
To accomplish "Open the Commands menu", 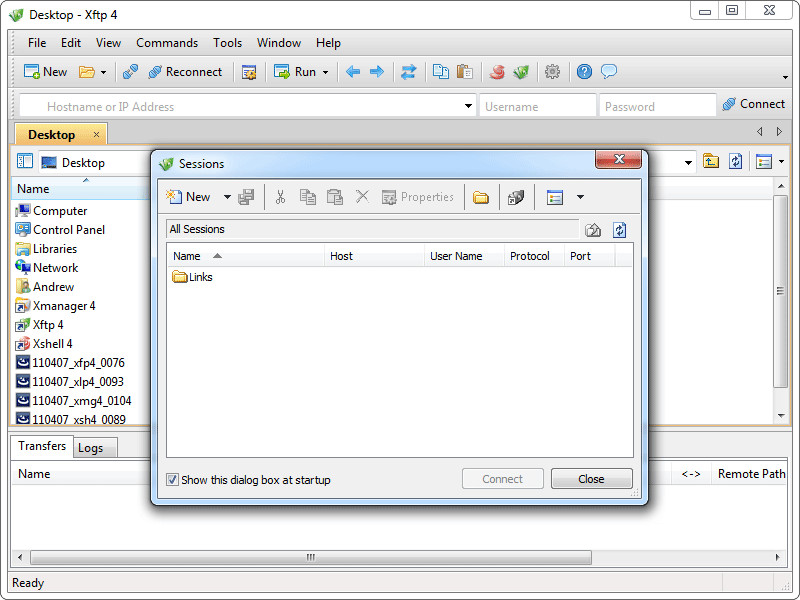I will click(167, 43).
